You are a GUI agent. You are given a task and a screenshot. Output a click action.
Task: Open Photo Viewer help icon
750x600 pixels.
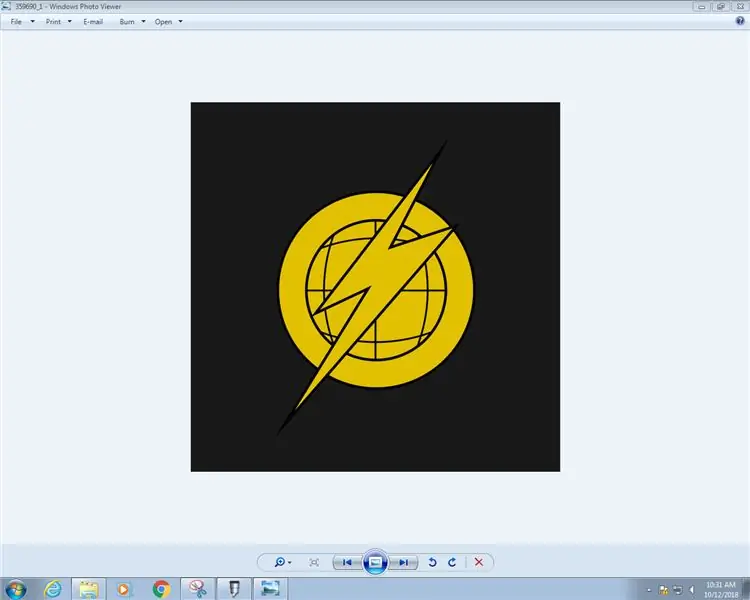tap(740, 21)
